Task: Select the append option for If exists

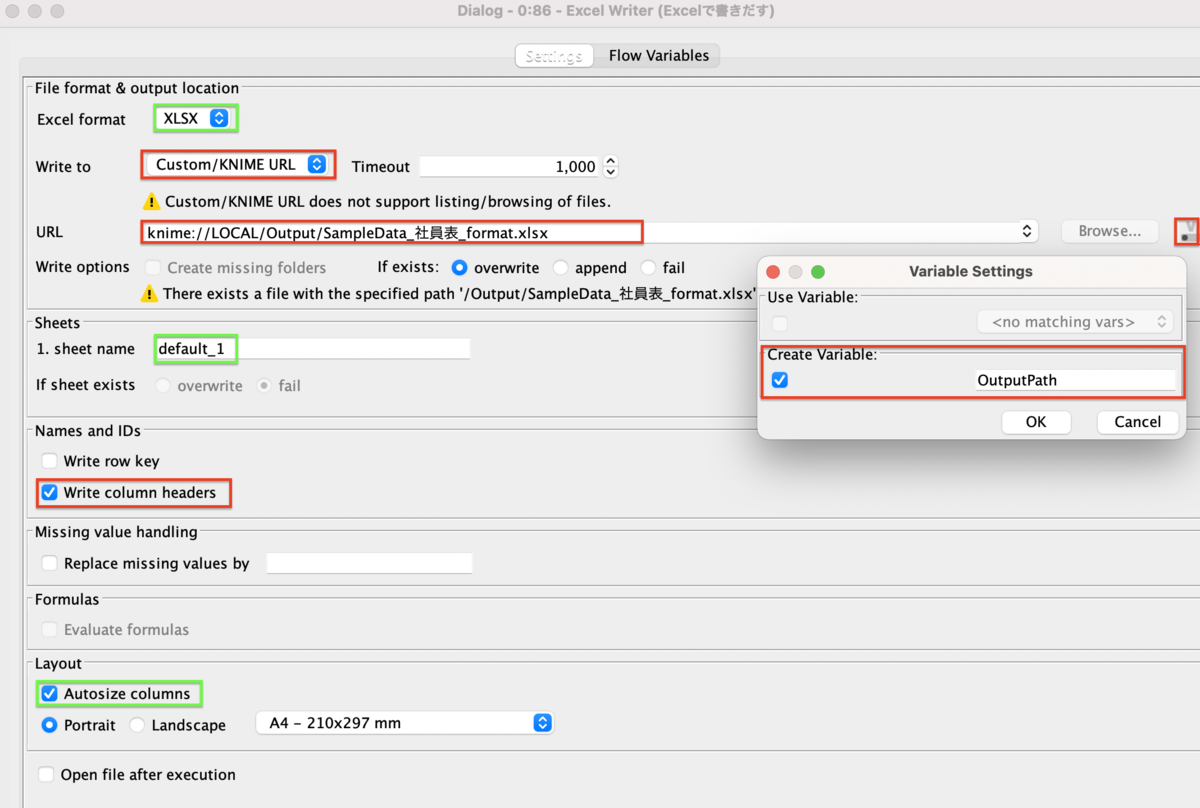Action: [561, 268]
